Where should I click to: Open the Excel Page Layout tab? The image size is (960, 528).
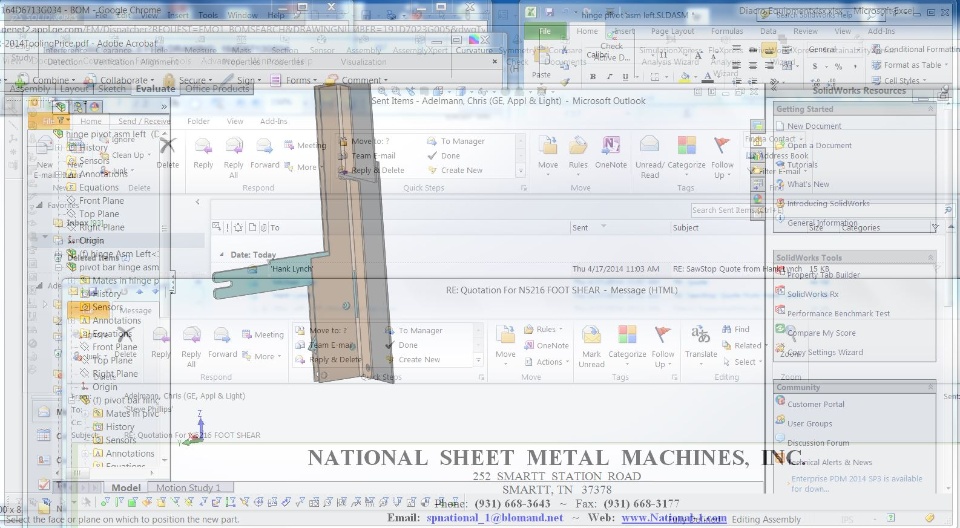click(x=672, y=31)
